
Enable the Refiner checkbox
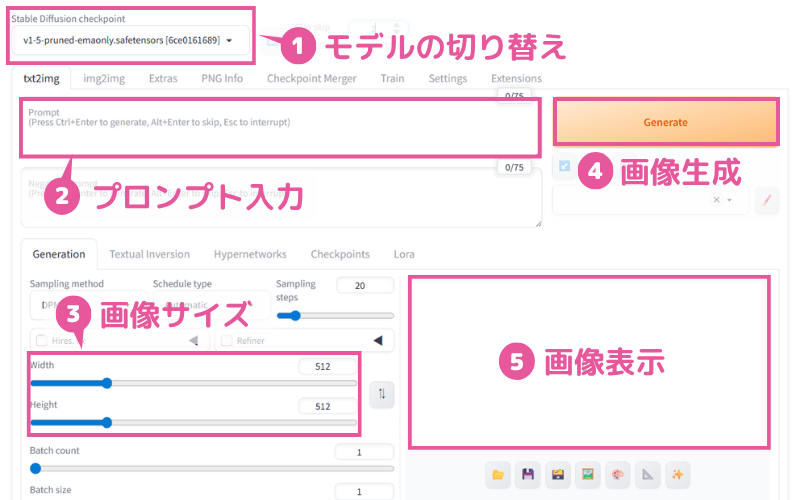click(x=227, y=340)
